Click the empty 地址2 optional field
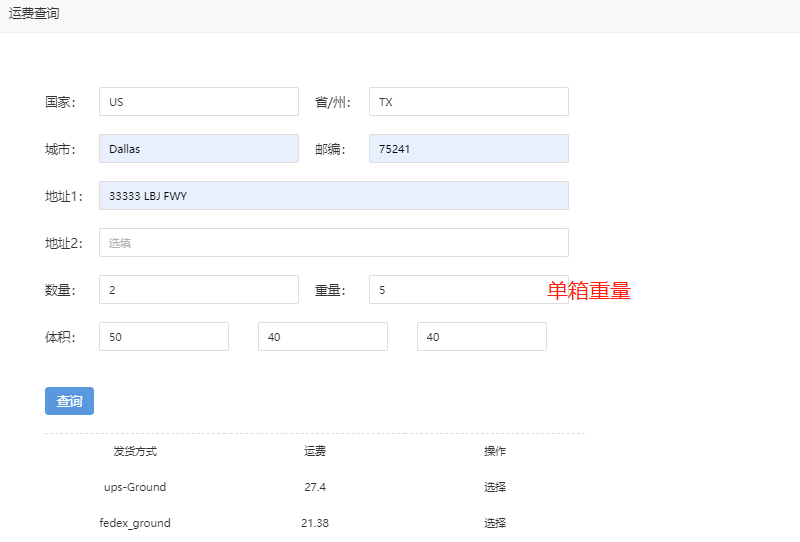Screen dimensions: 800x542 point(333,242)
